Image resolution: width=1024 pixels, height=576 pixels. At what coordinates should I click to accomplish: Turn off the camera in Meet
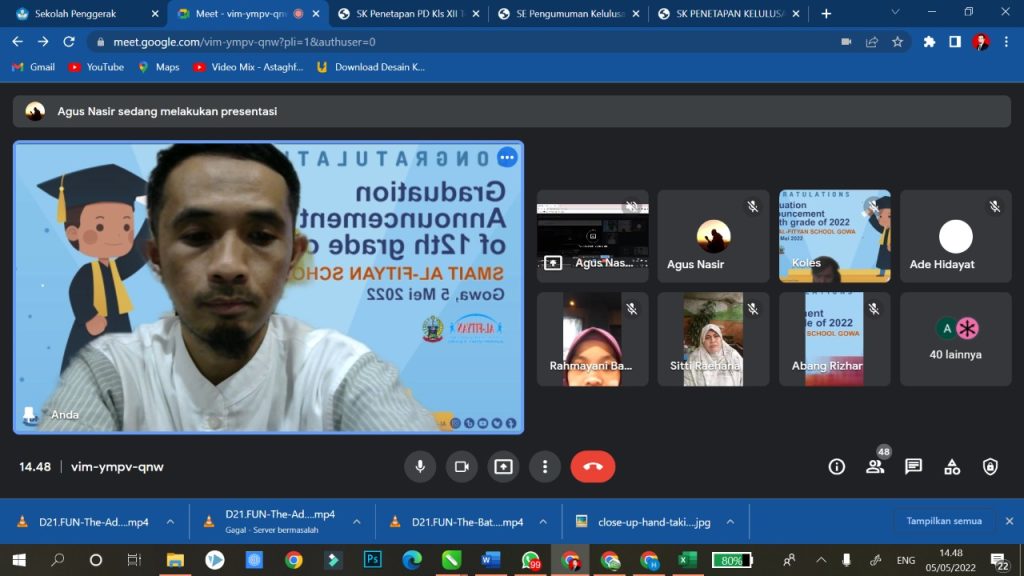click(462, 467)
